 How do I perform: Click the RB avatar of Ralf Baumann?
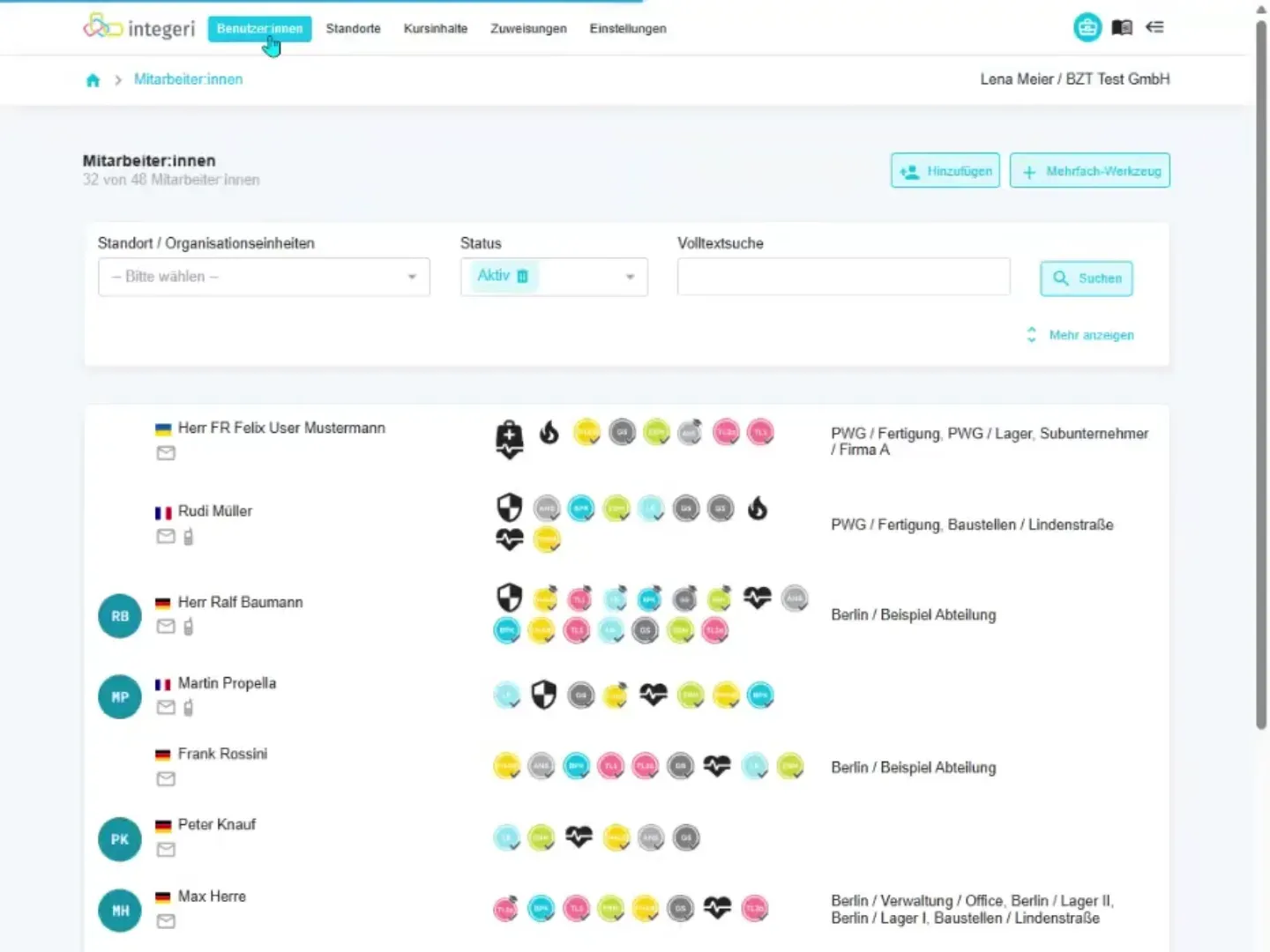click(120, 616)
